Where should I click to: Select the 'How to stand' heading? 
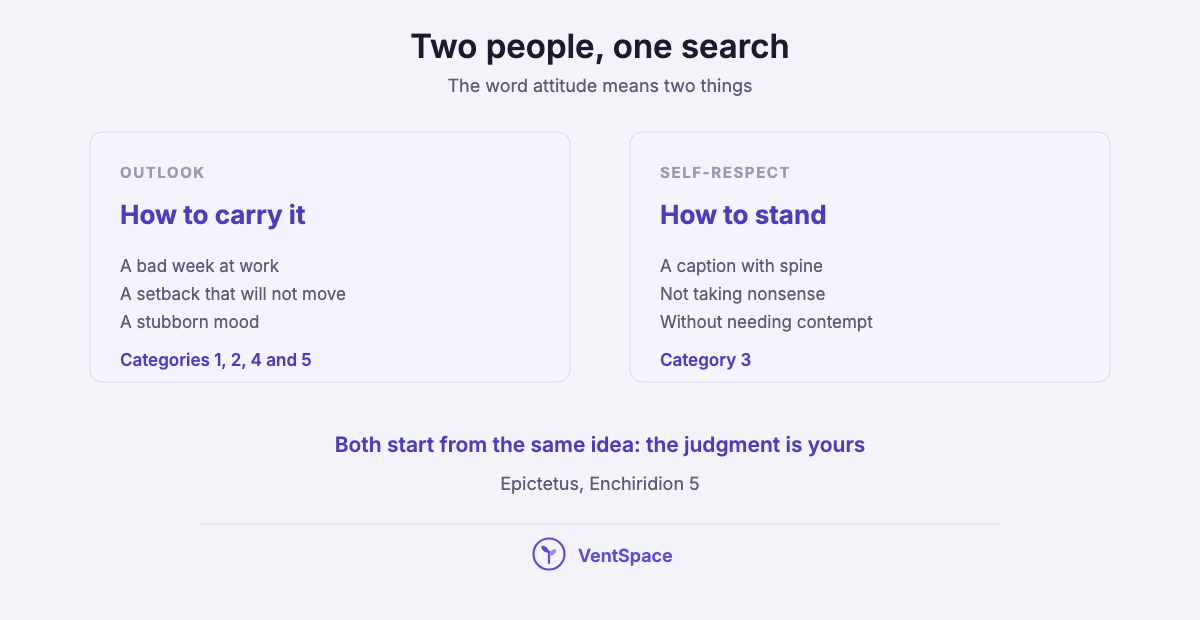click(743, 215)
